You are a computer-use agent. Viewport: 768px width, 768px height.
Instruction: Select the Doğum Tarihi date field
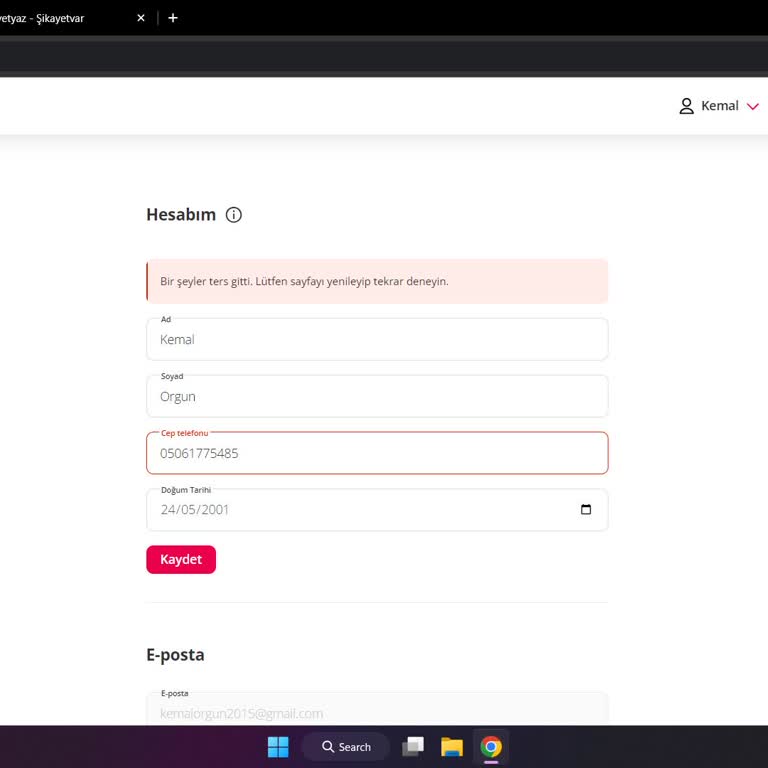(x=377, y=510)
